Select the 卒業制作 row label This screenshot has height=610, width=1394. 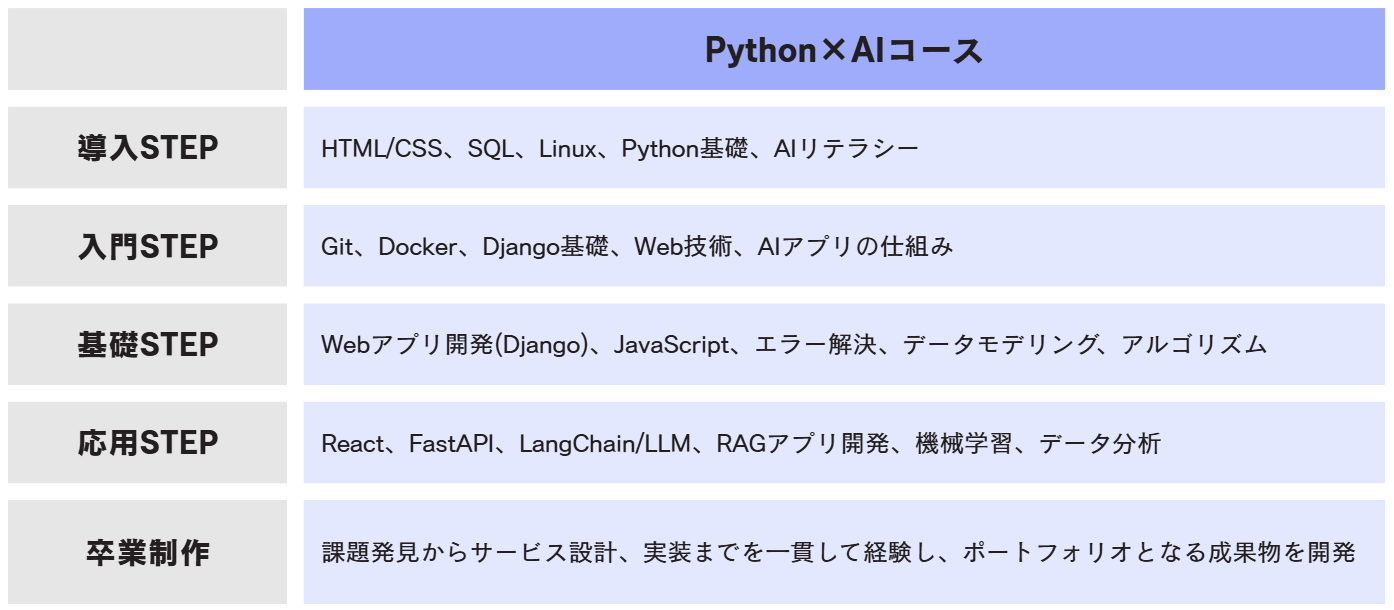click(147, 552)
